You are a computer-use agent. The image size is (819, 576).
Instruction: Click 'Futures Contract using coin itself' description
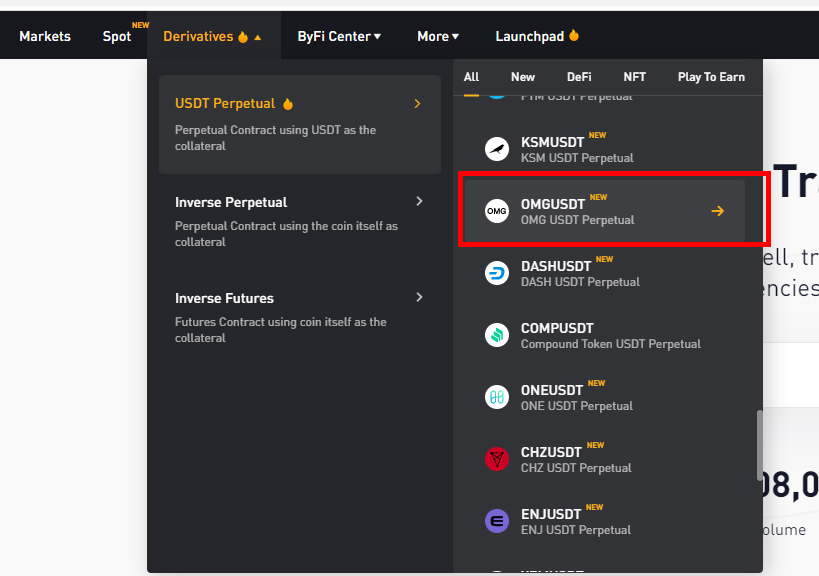280,330
